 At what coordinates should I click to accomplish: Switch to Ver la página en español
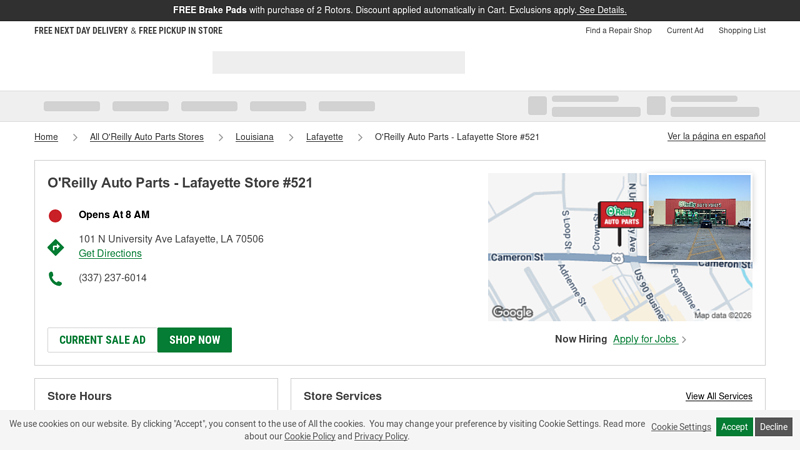716,136
